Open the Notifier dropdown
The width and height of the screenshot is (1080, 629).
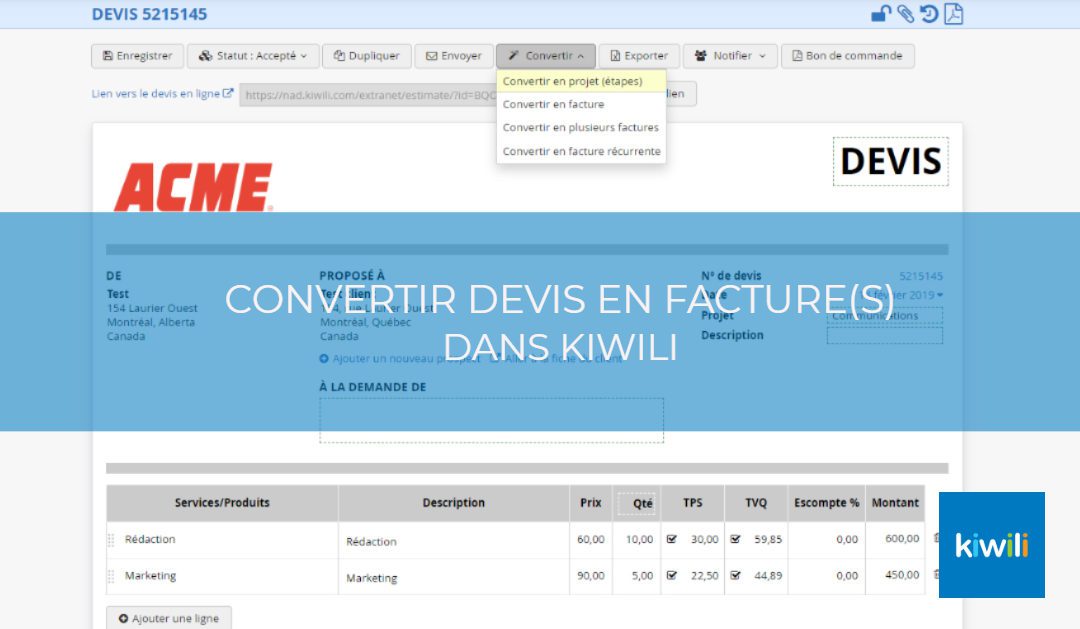coord(730,56)
